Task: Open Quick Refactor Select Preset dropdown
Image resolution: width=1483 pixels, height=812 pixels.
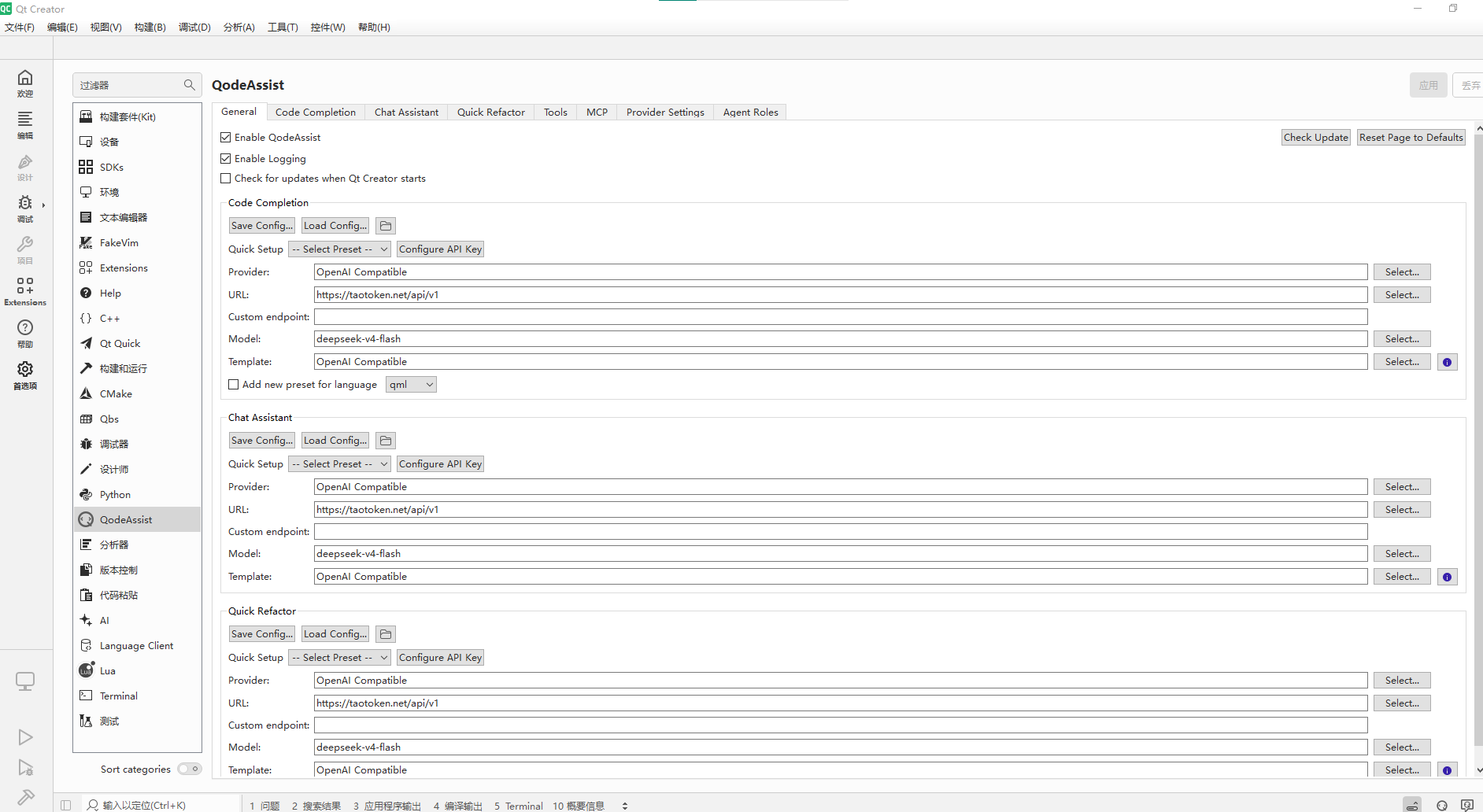Action: coord(339,658)
